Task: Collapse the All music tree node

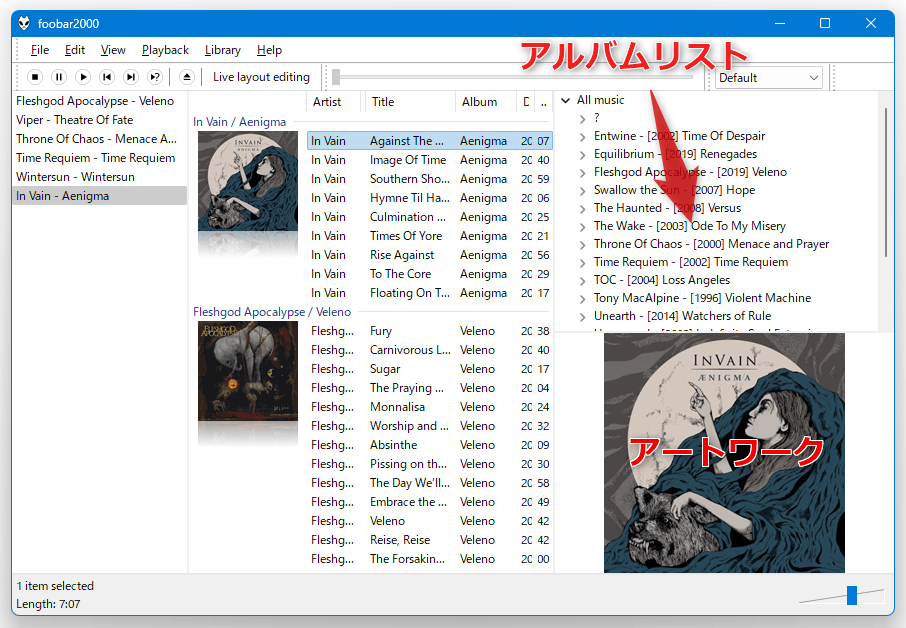Action: click(x=566, y=101)
